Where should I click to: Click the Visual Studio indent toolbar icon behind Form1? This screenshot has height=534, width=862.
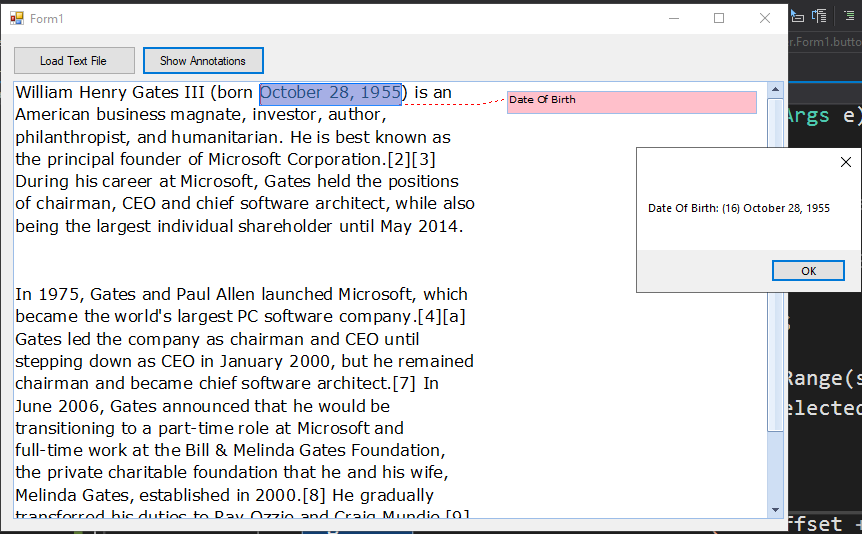point(849,16)
